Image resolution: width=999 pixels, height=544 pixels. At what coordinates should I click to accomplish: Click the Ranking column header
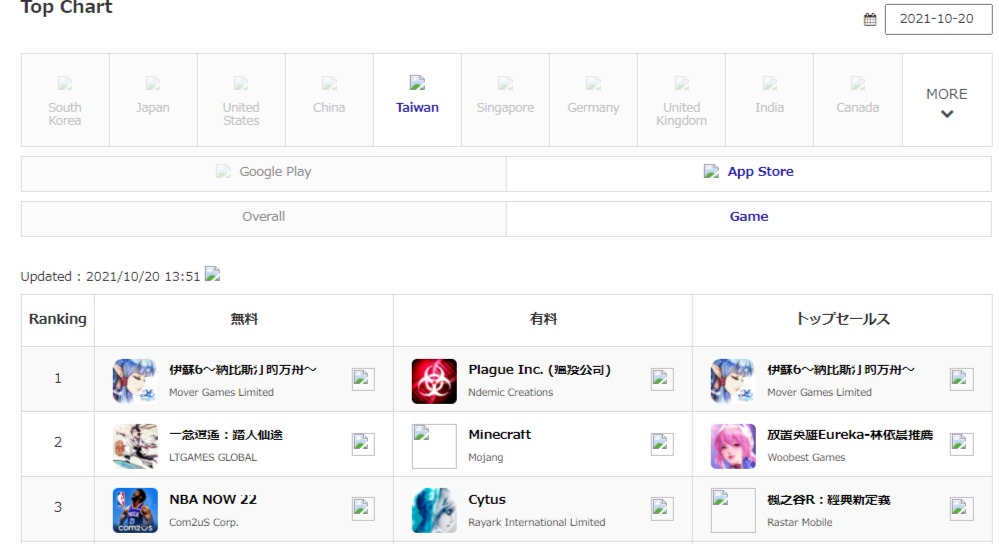click(58, 320)
